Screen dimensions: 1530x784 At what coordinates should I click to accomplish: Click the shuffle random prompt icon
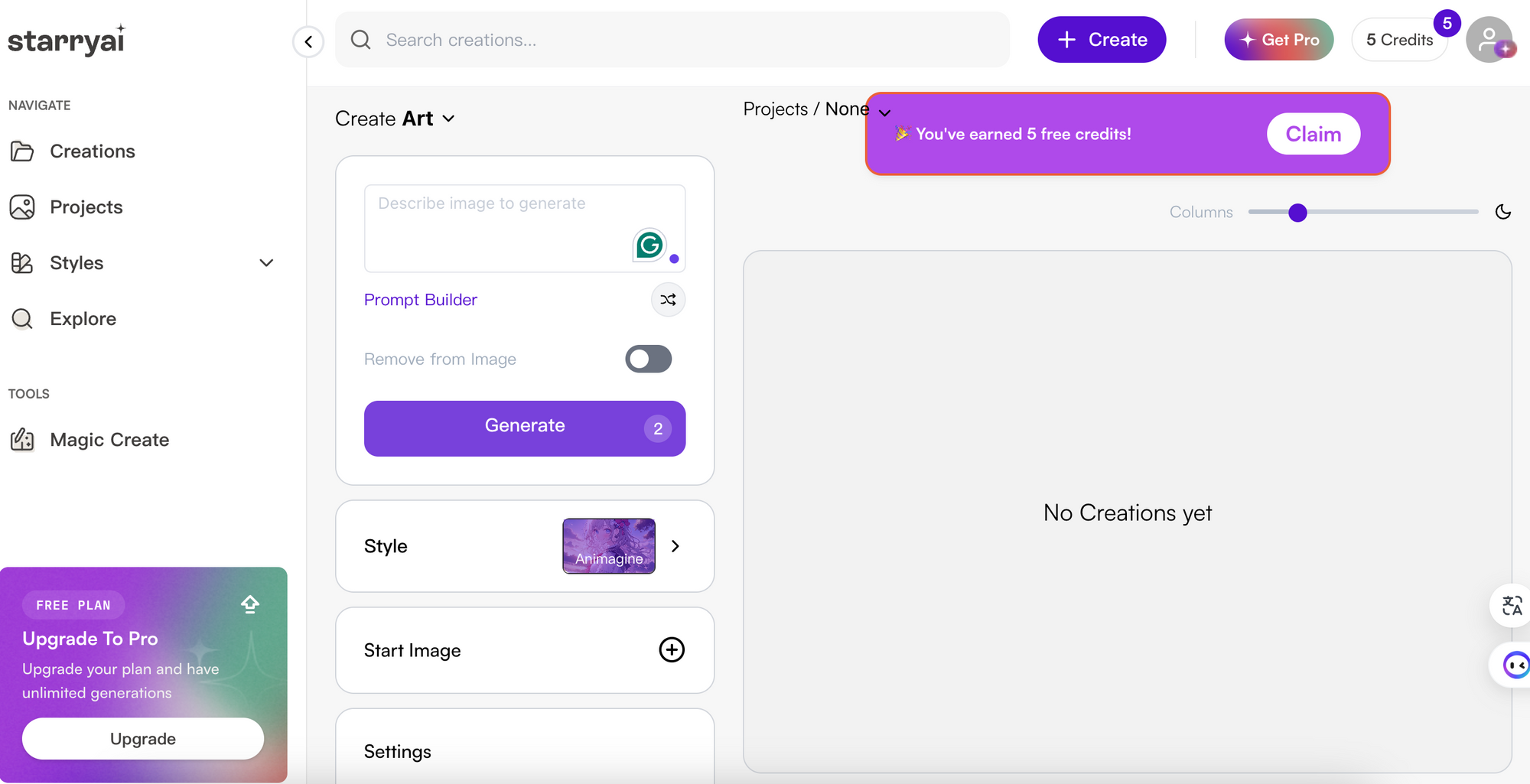[668, 300]
